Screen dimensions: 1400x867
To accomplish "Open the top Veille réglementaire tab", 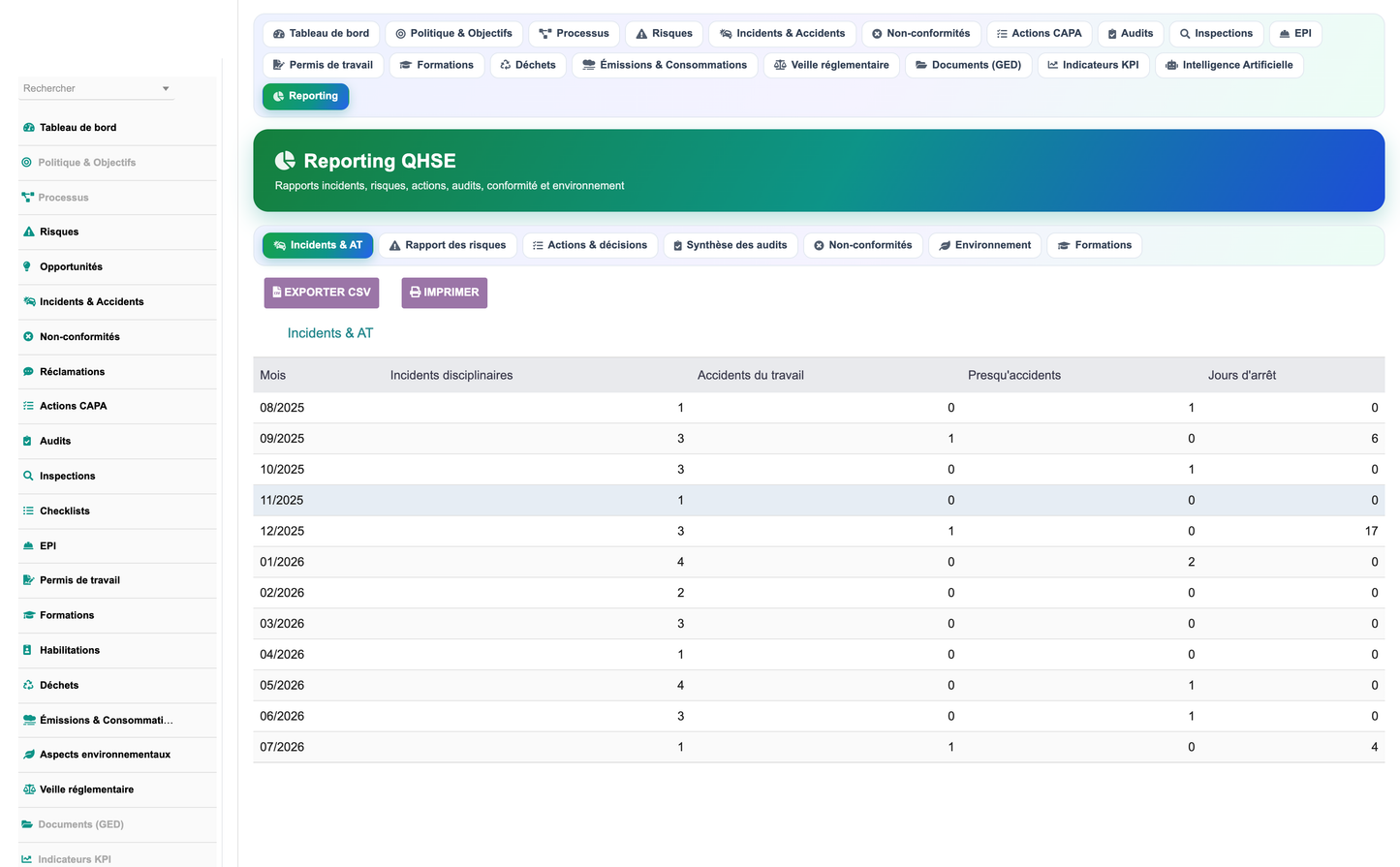I will (x=831, y=65).
